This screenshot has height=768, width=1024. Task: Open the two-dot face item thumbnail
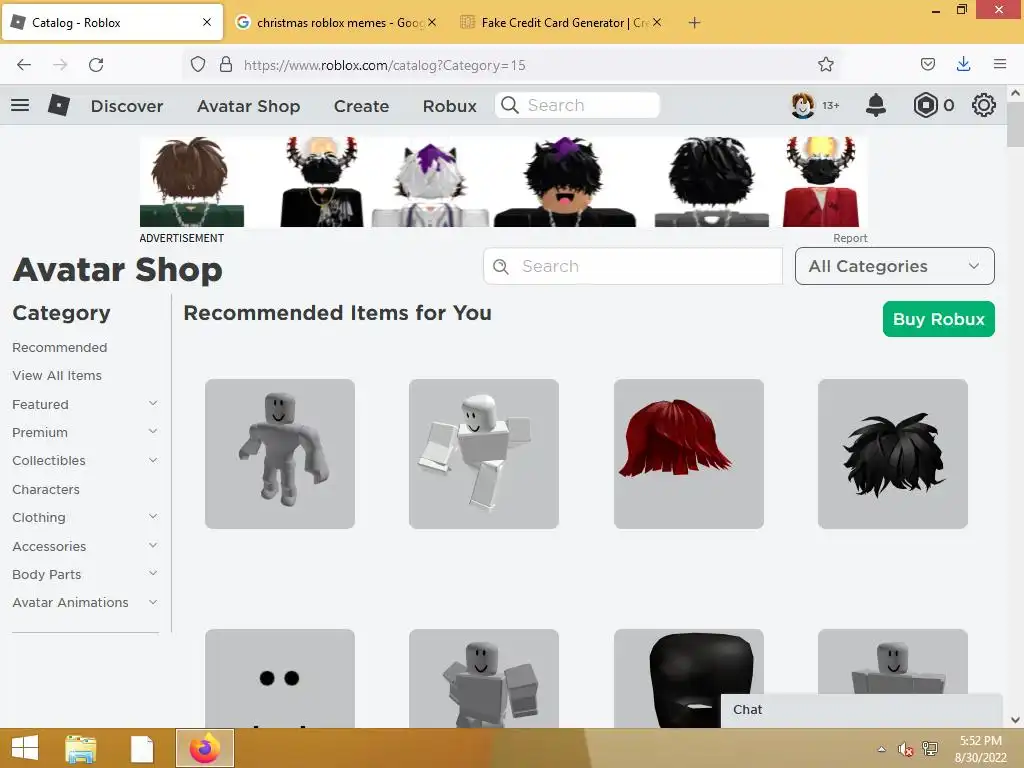[x=280, y=679]
